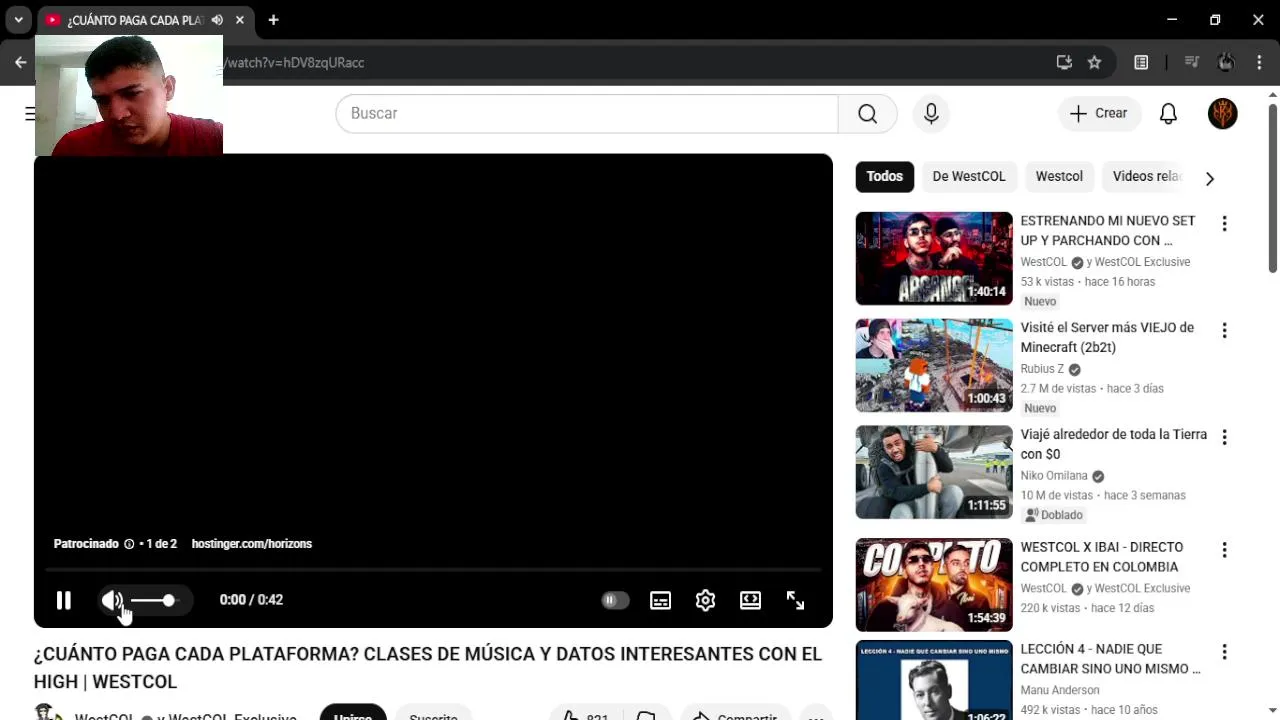Open the tab search dropdown arrow
The width and height of the screenshot is (1280, 720).
[x=18, y=20]
